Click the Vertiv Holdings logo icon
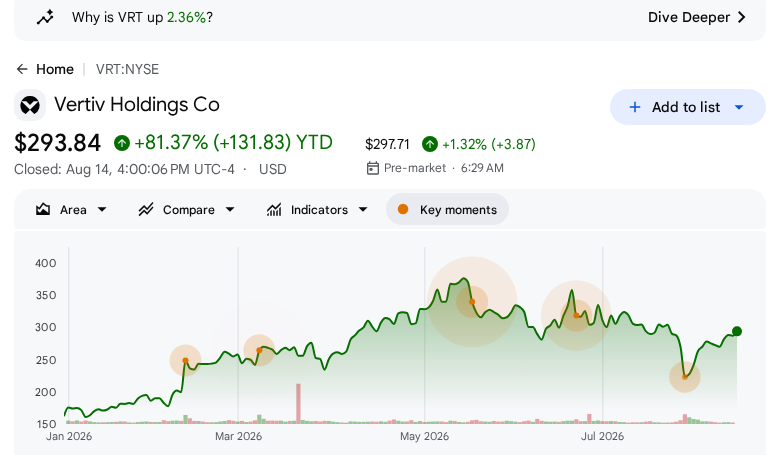 pyautogui.click(x=30, y=105)
